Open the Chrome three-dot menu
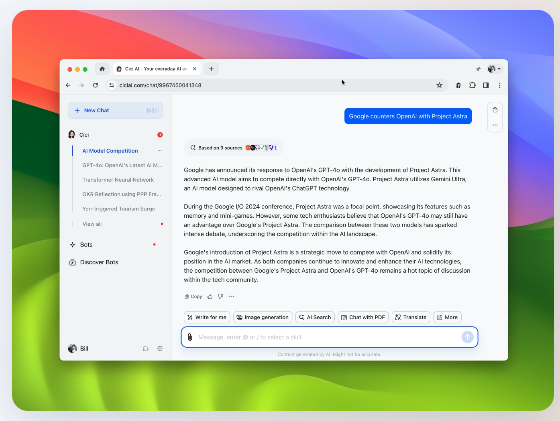The height and width of the screenshot is (421, 560). tap(499, 85)
